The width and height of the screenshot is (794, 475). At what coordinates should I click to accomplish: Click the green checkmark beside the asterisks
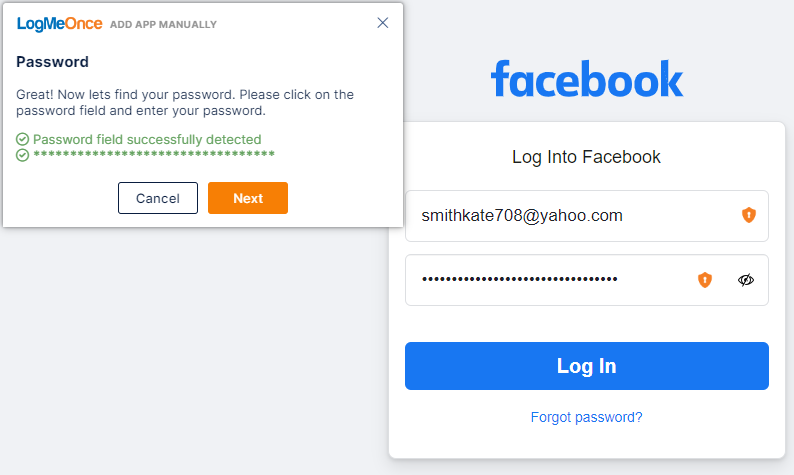(x=22, y=155)
